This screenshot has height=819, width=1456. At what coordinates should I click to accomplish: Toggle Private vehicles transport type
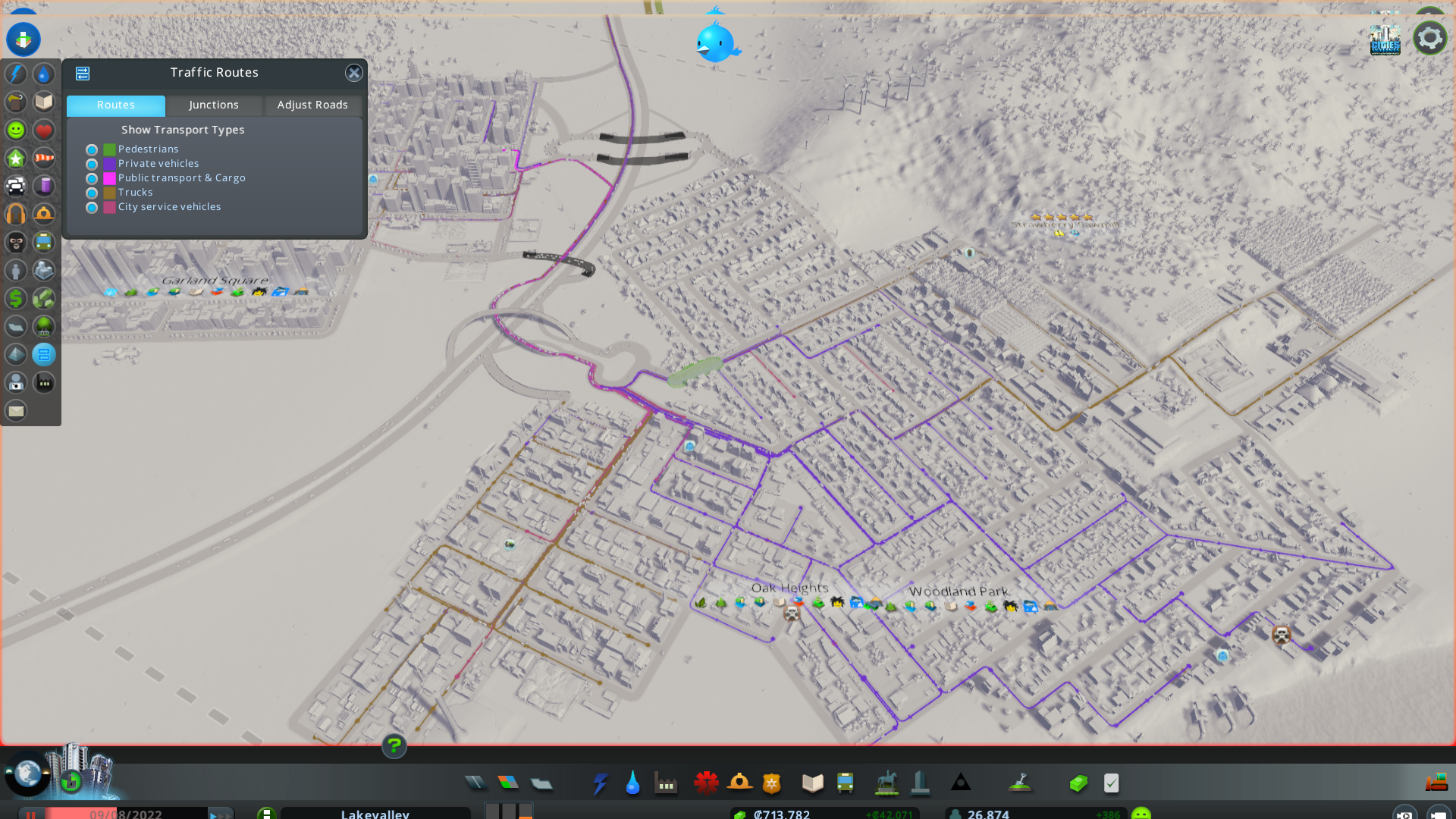[92, 165]
